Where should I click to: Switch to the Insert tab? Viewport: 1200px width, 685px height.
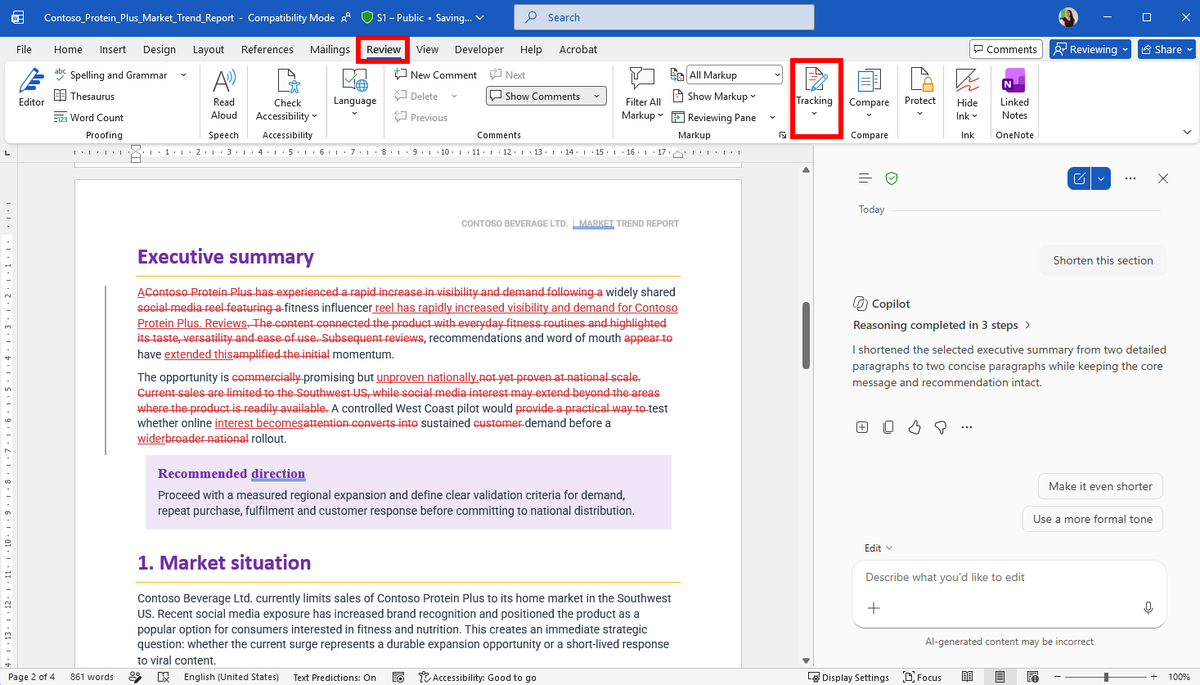pyautogui.click(x=112, y=49)
